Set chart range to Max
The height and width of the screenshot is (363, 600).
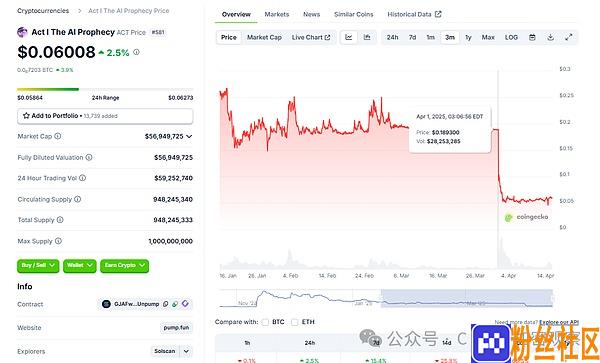click(x=488, y=37)
